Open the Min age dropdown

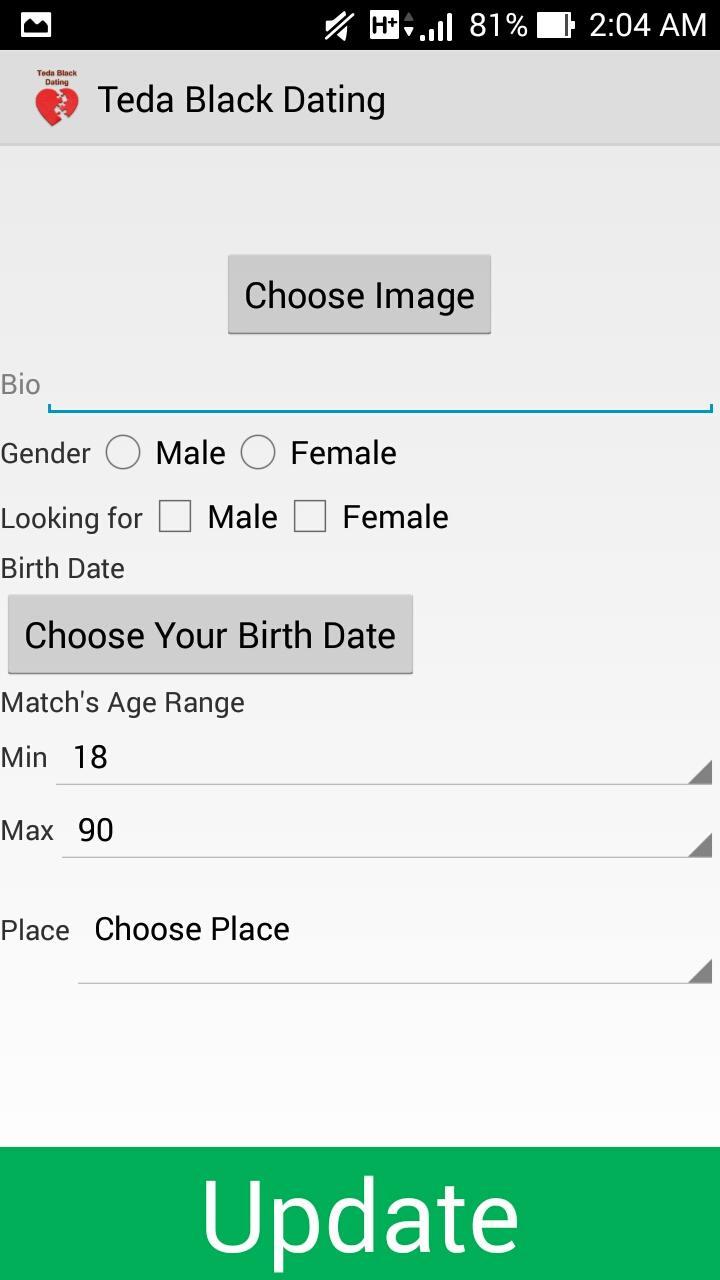[x=384, y=758]
